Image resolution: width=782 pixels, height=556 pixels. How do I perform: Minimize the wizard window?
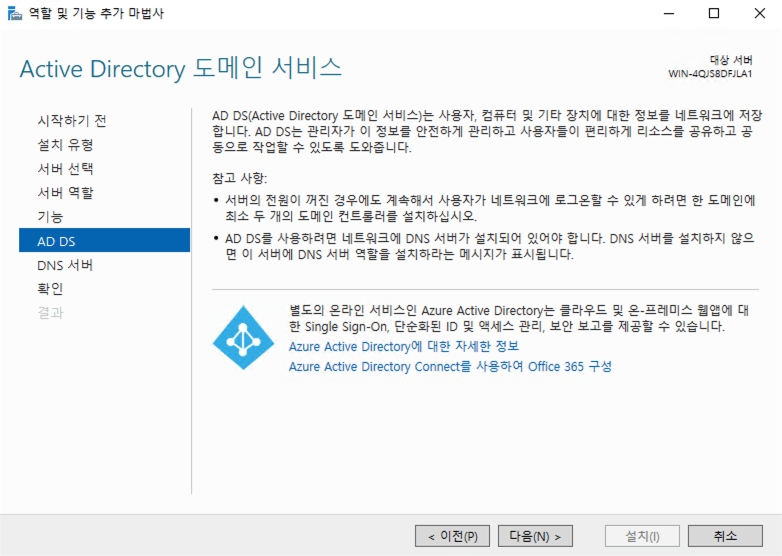click(669, 13)
